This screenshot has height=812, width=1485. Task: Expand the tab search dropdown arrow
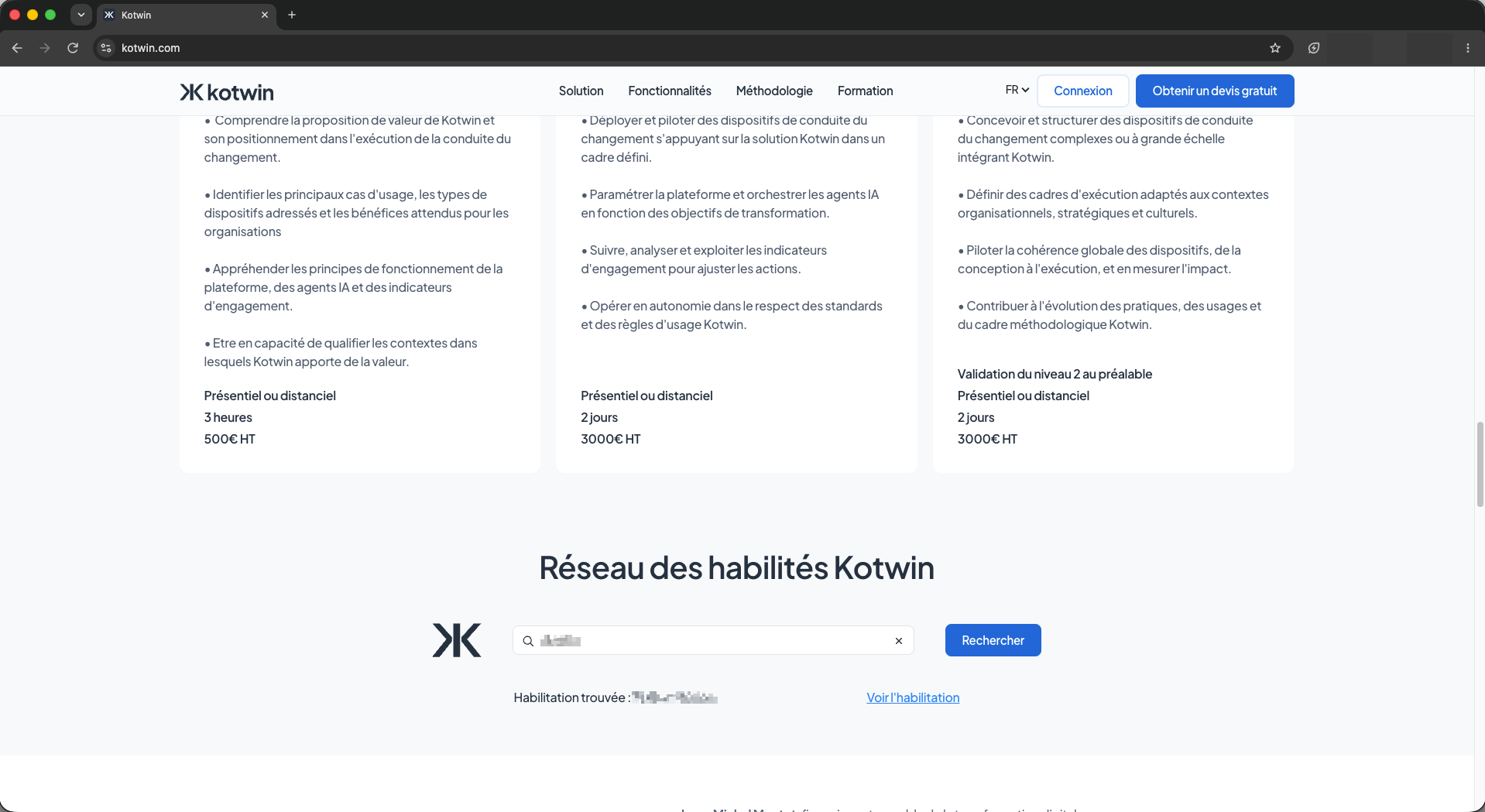(x=81, y=15)
